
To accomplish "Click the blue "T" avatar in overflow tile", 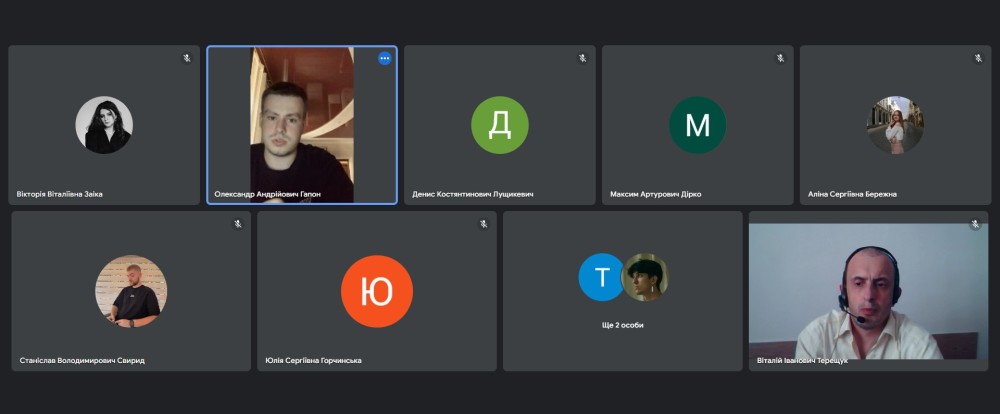I will (601, 277).
